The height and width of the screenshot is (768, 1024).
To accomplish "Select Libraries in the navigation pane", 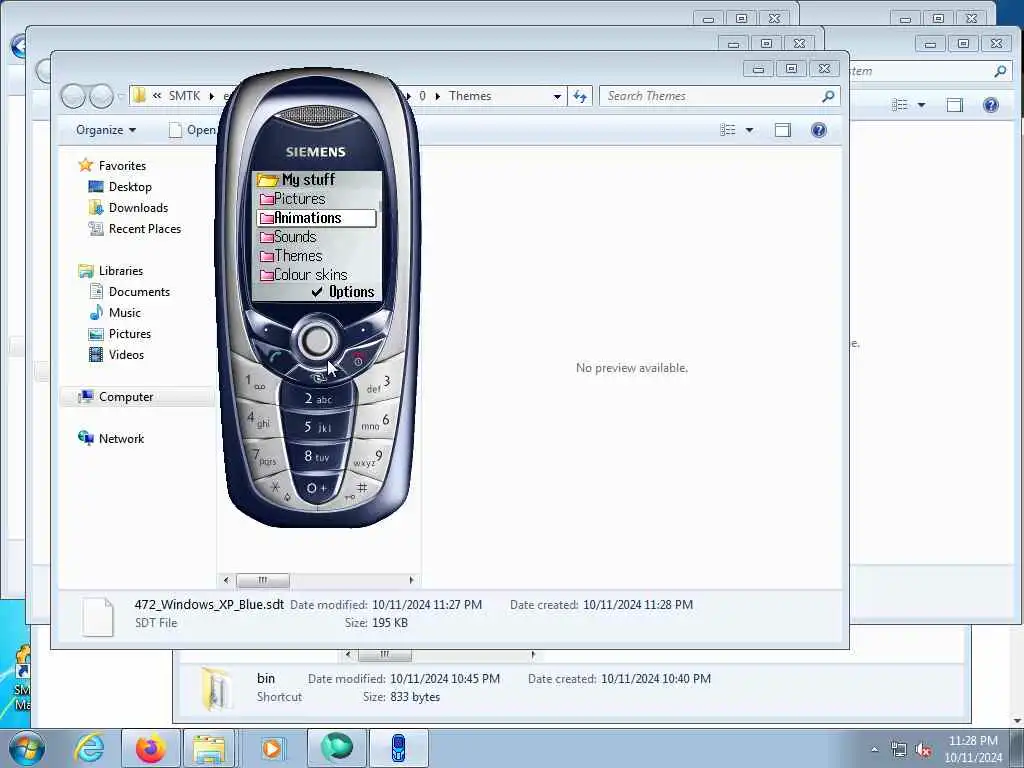I will click(120, 270).
